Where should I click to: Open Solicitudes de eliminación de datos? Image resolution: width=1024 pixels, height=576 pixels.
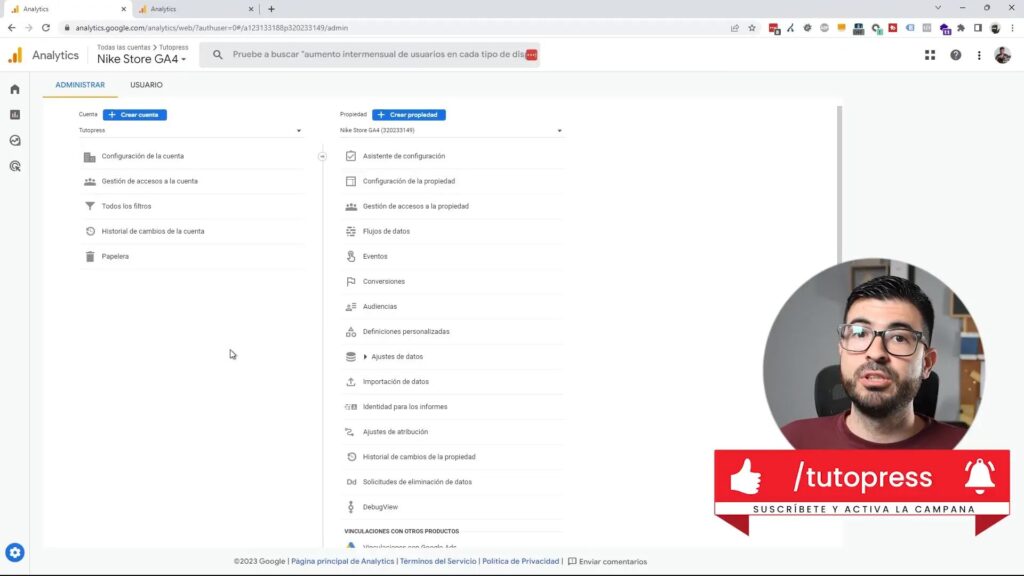417,482
